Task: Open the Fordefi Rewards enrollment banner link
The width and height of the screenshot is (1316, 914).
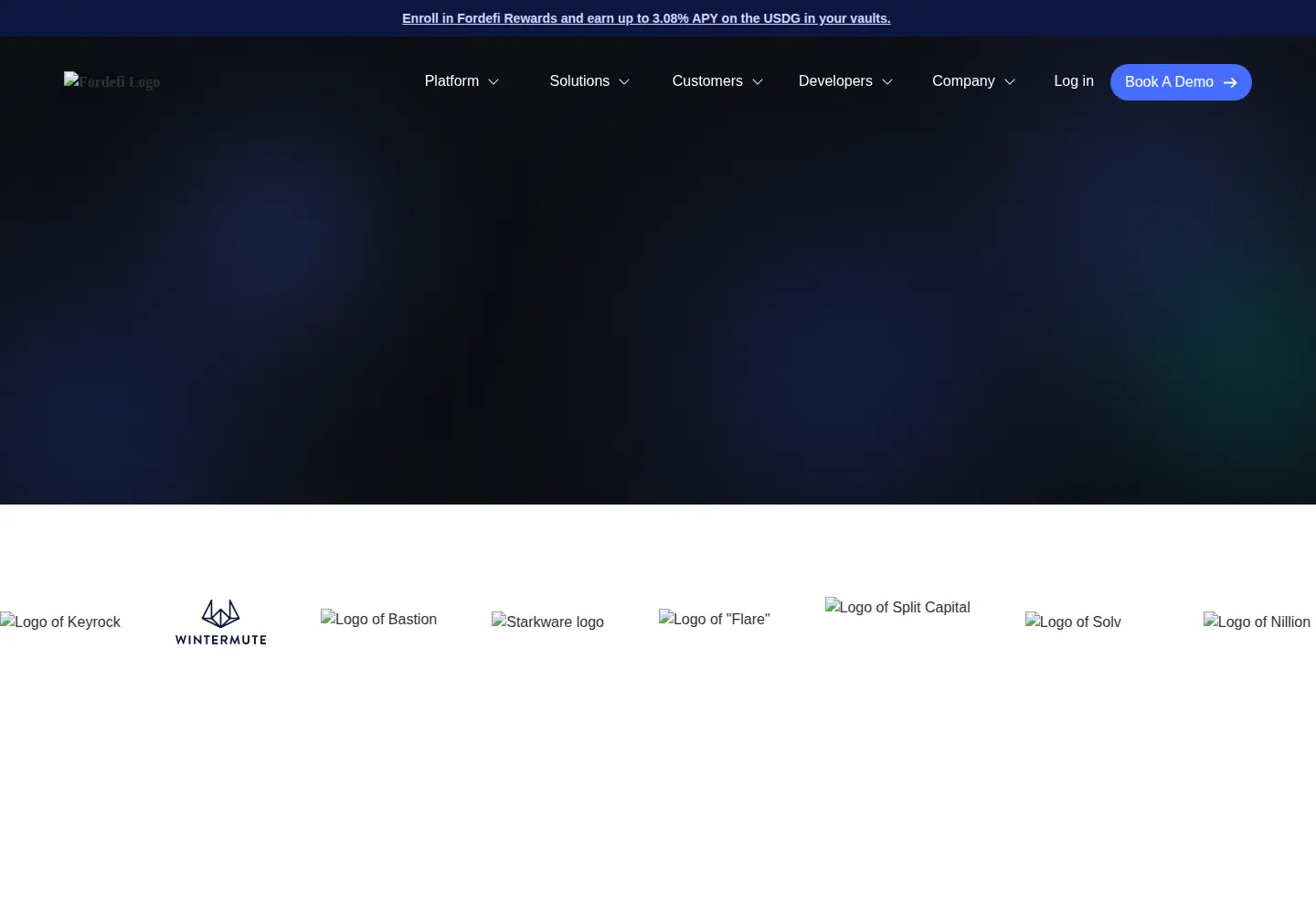Action: point(646,18)
